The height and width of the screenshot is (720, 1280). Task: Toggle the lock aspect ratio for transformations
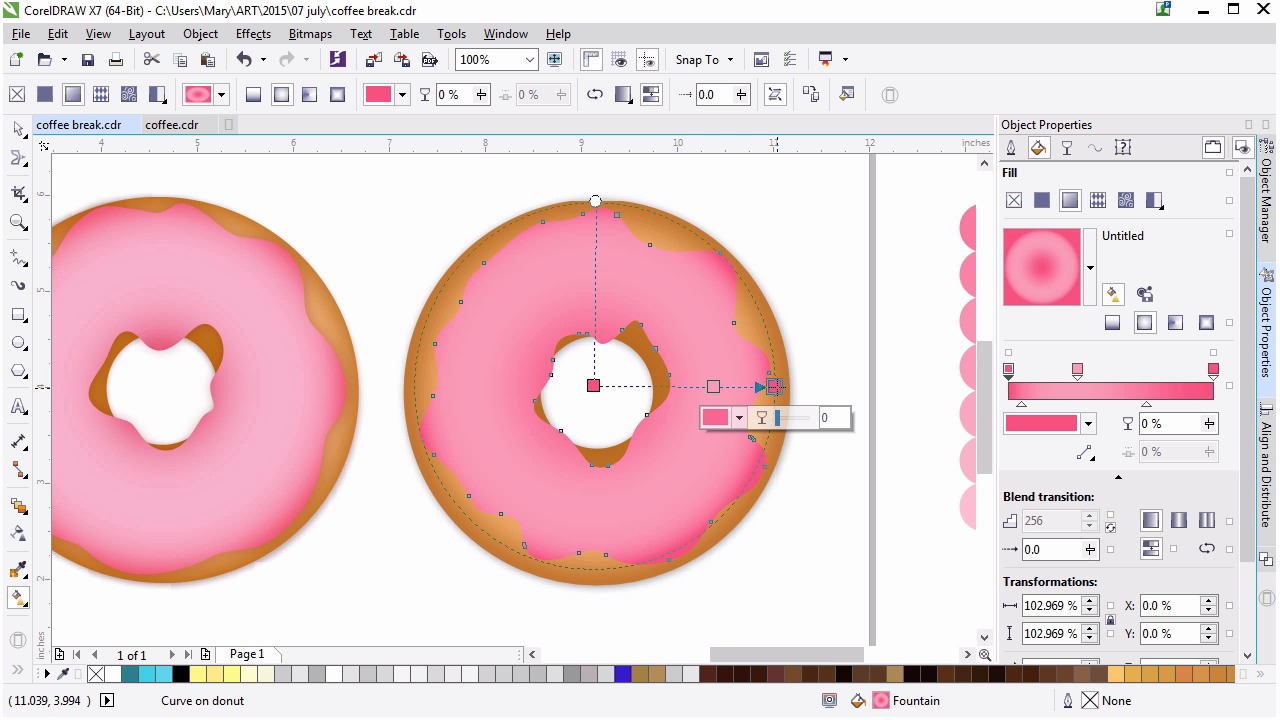1110,620
